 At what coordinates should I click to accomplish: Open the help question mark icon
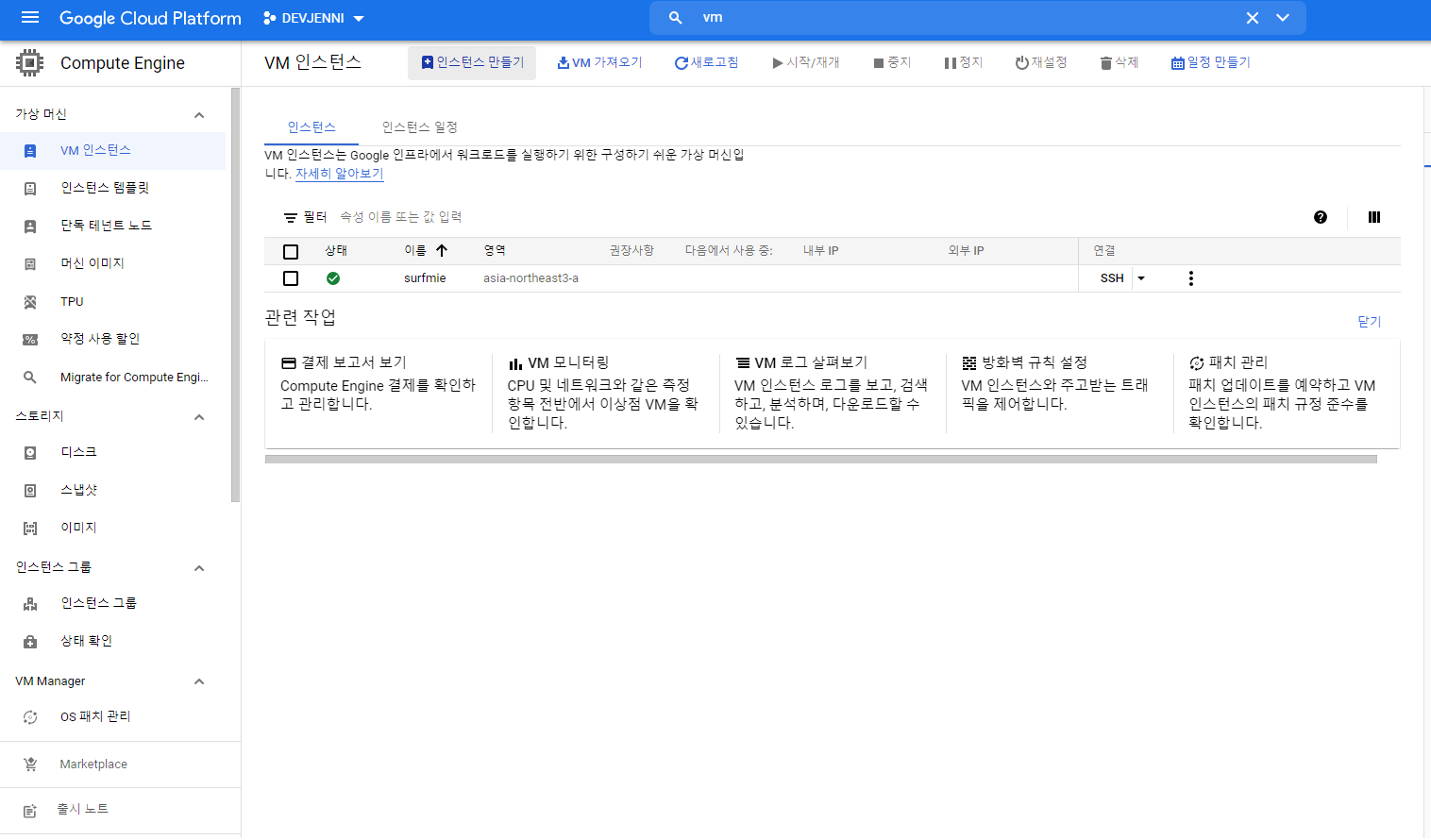[1321, 217]
